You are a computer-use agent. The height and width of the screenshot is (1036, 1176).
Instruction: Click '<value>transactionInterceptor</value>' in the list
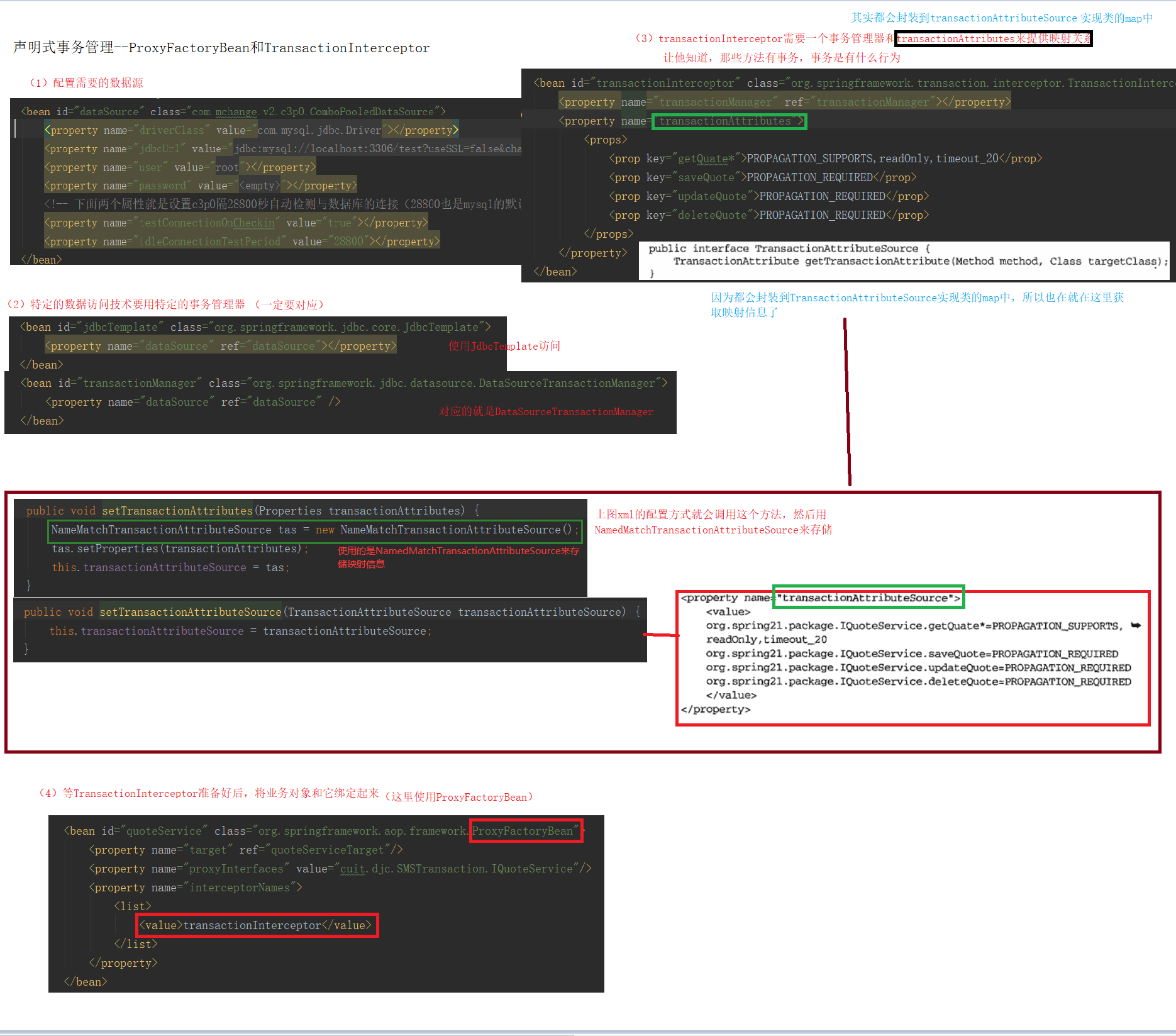[255, 925]
